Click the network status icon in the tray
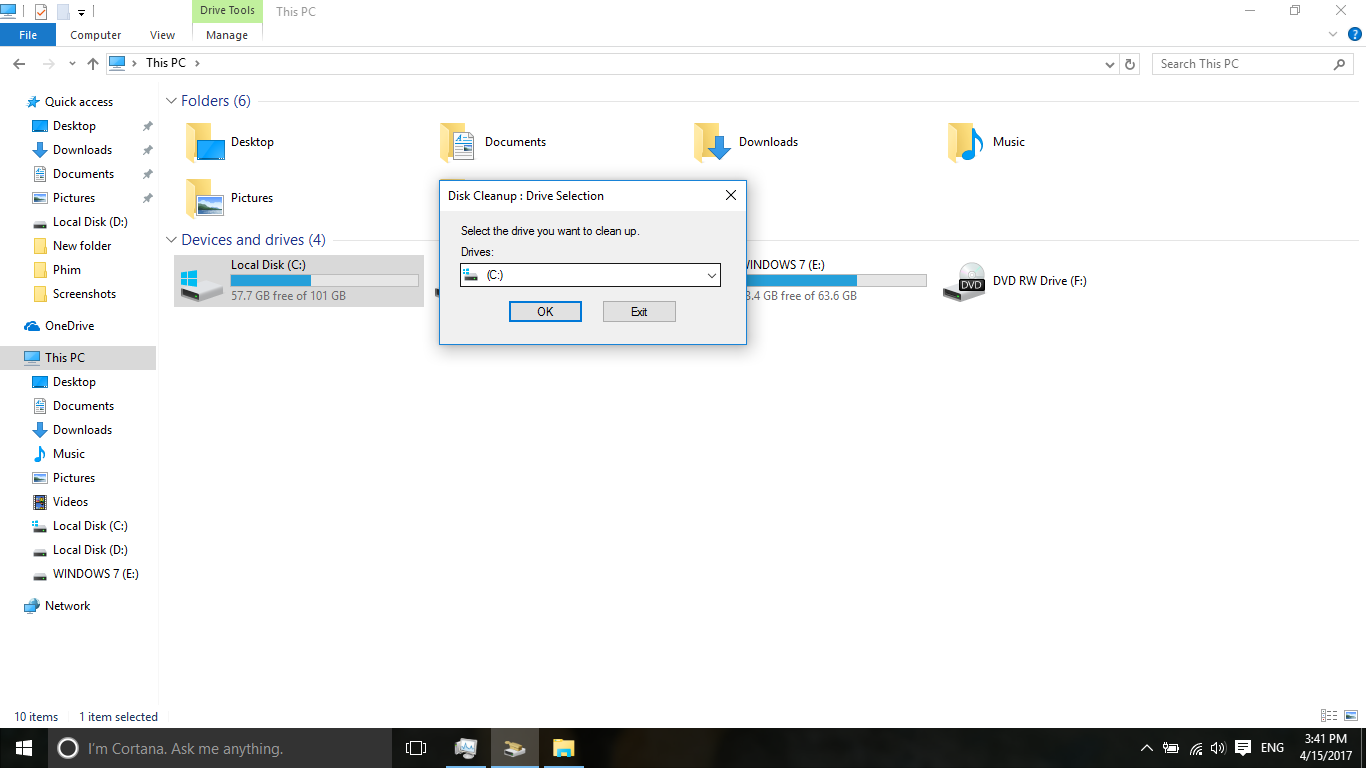 coord(1195,747)
